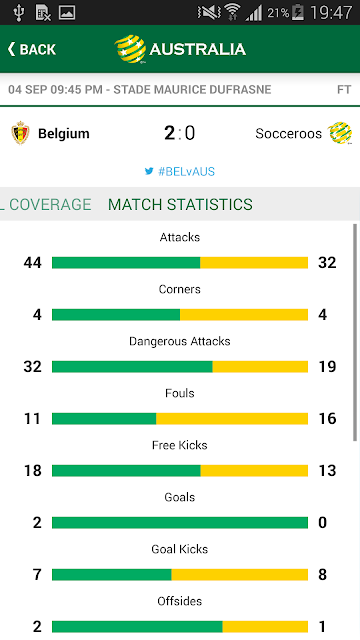Tap the battery charging icon
Screen dimensions: 360x640
click(x=298, y=13)
